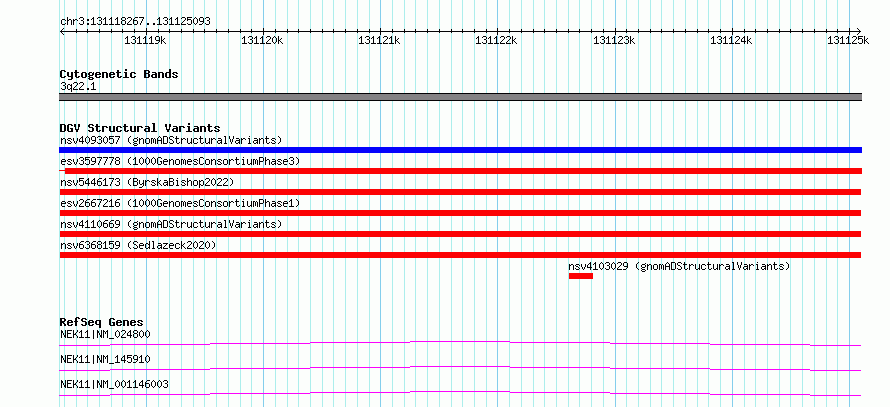
Task: Open the esv3597778 1000GenomesConsortiumPhase3 label
Action: [x=180, y=161]
